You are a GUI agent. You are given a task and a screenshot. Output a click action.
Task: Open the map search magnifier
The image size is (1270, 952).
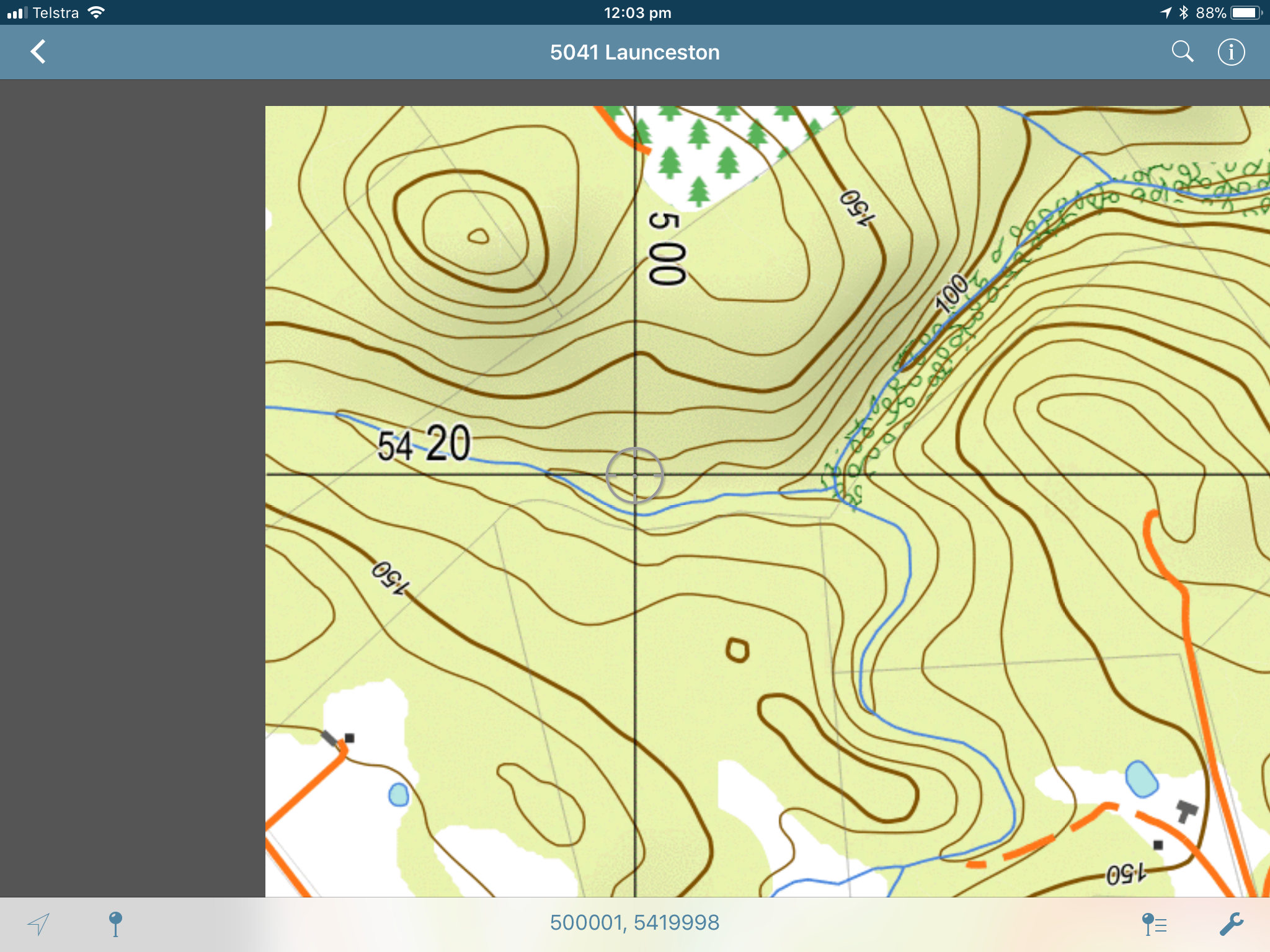tap(1183, 52)
